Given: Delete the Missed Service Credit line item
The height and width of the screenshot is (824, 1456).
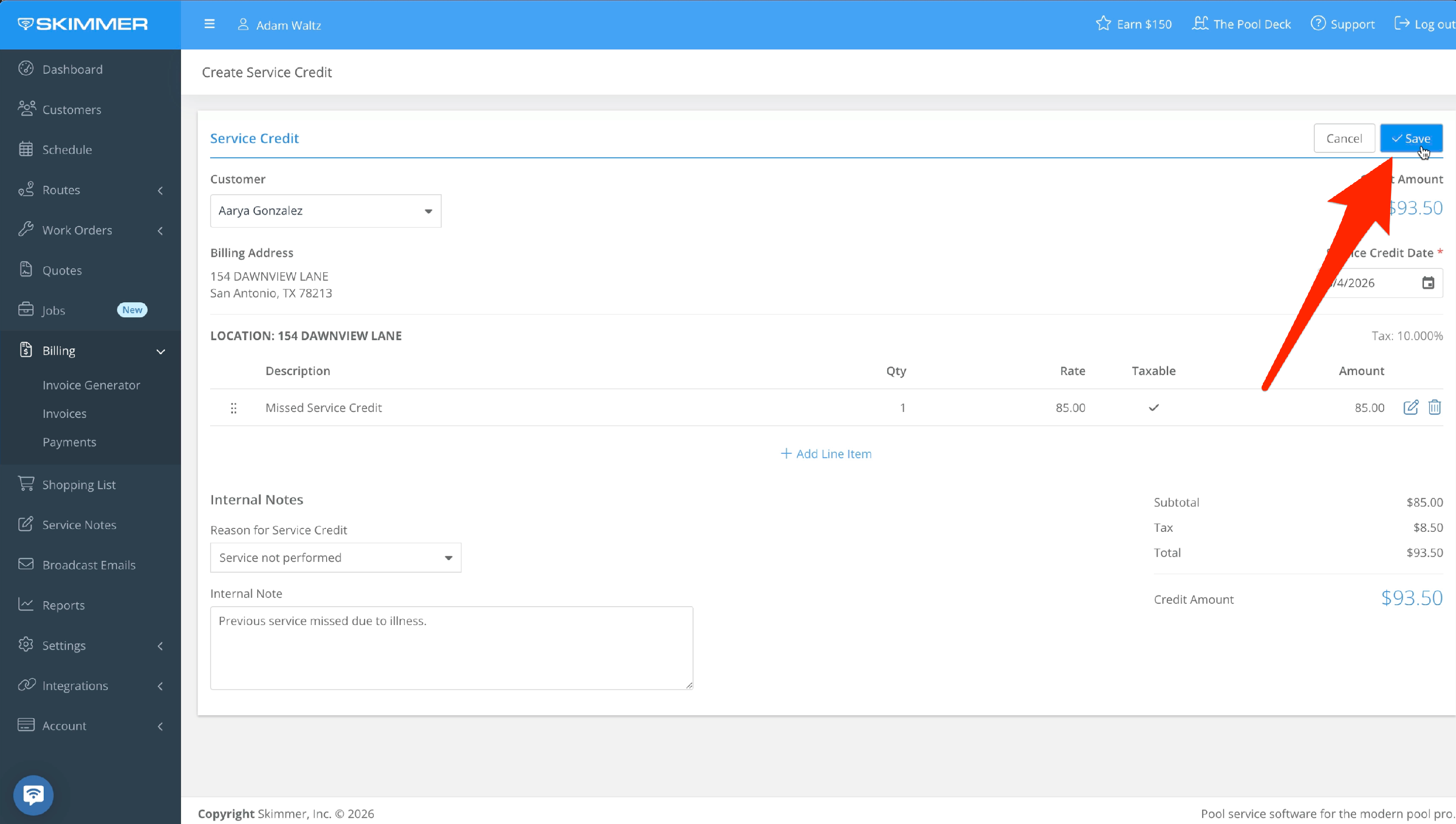Looking at the screenshot, I should click(1434, 407).
